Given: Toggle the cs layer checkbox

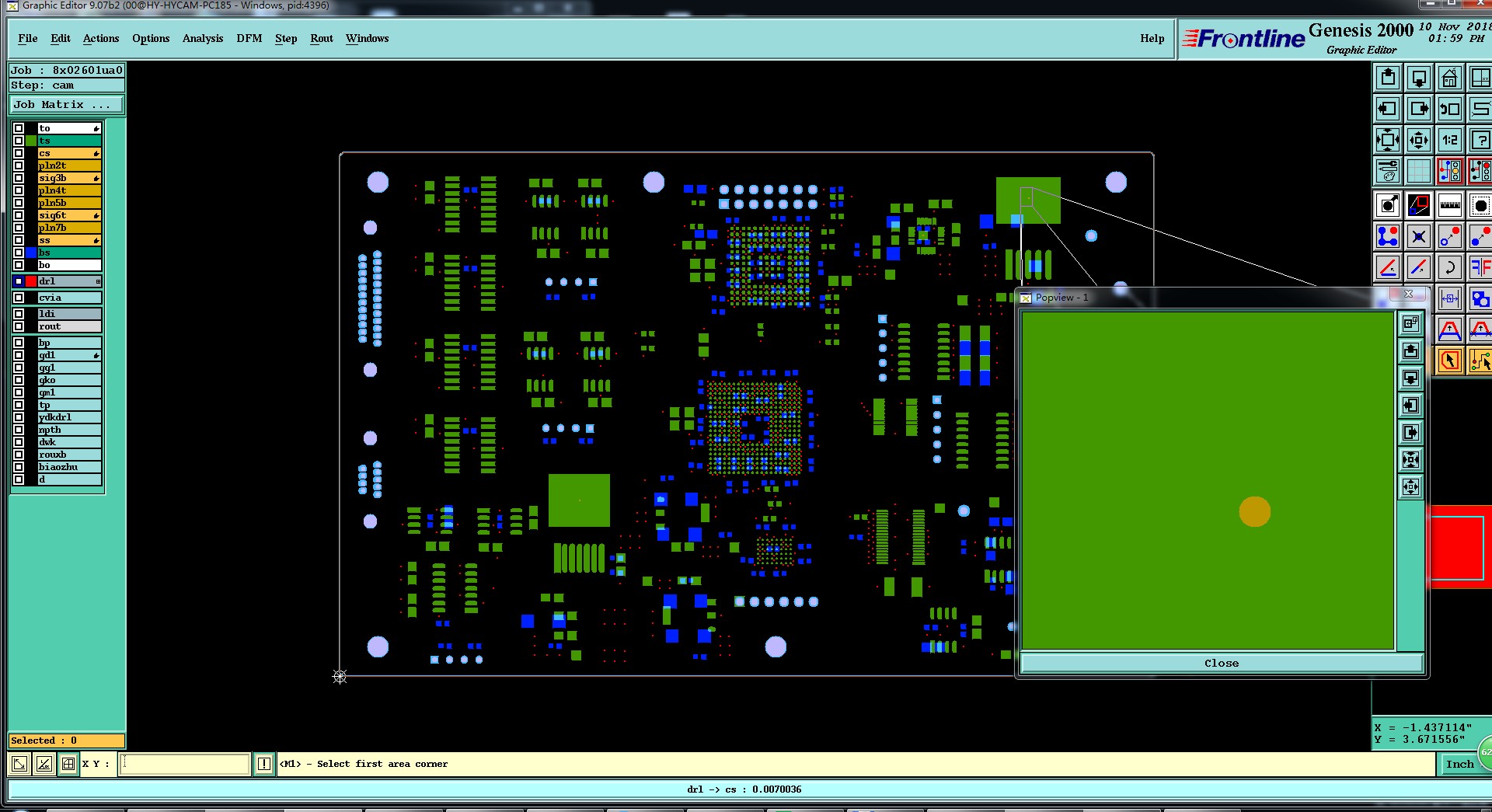Looking at the screenshot, I should [19, 153].
